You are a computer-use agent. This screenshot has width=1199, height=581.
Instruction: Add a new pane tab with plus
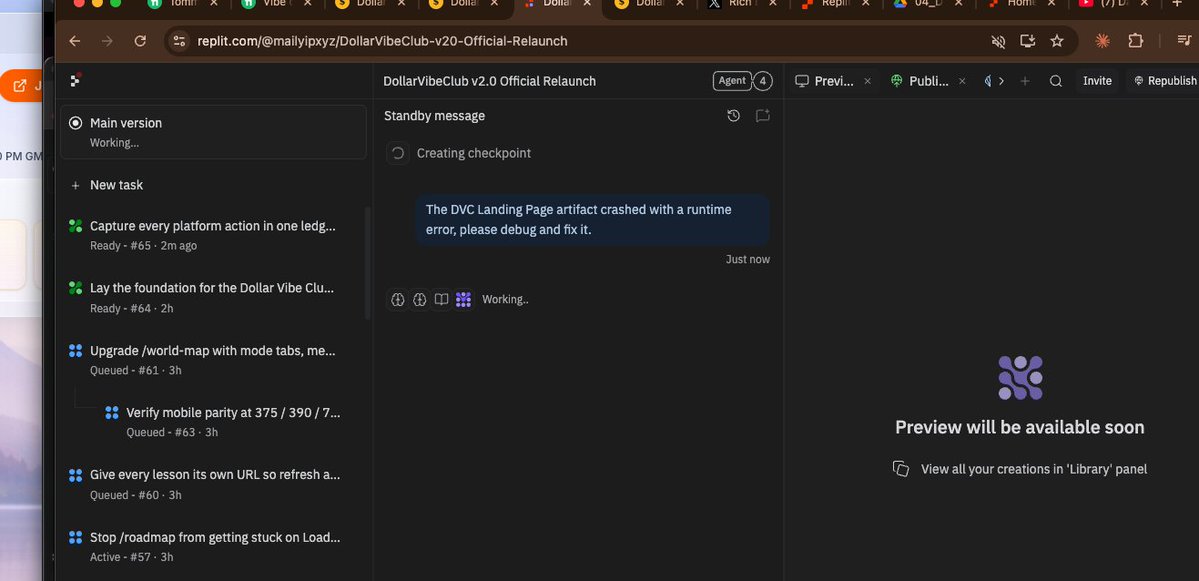(x=1025, y=81)
